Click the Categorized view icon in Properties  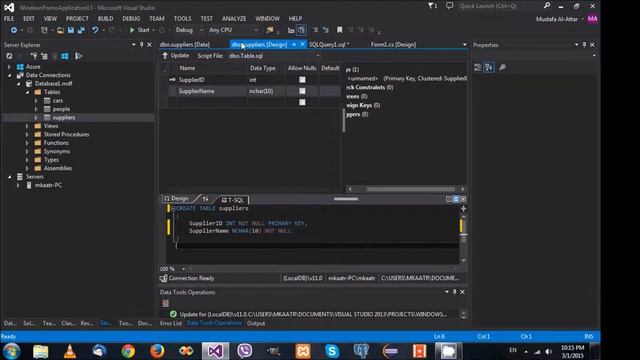point(478,67)
